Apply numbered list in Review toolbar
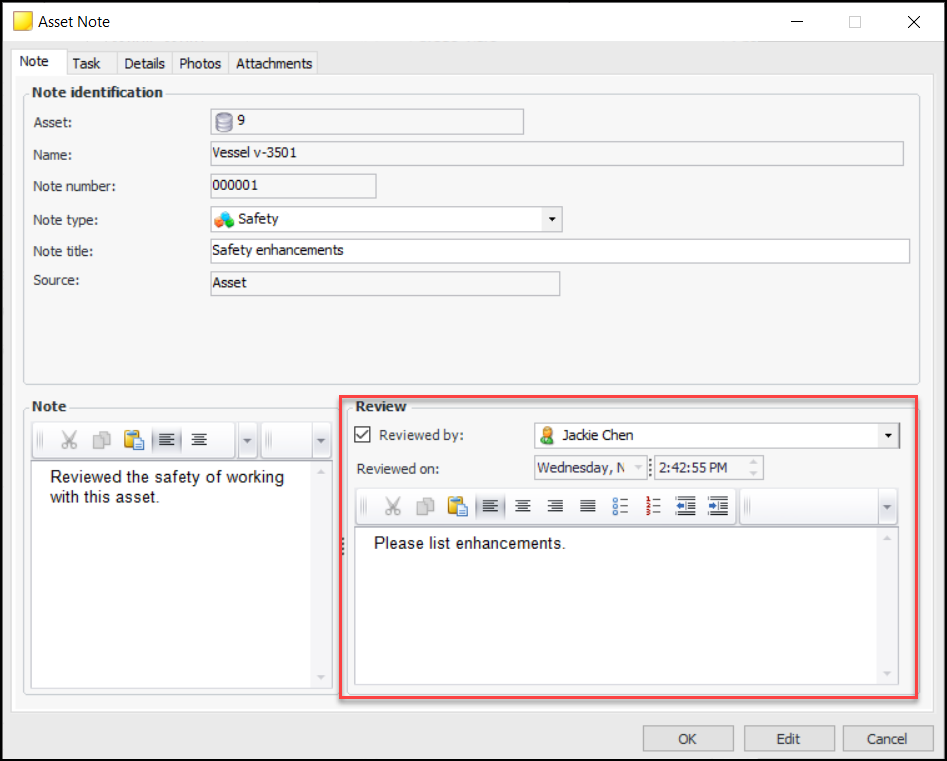 pyautogui.click(x=654, y=506)
